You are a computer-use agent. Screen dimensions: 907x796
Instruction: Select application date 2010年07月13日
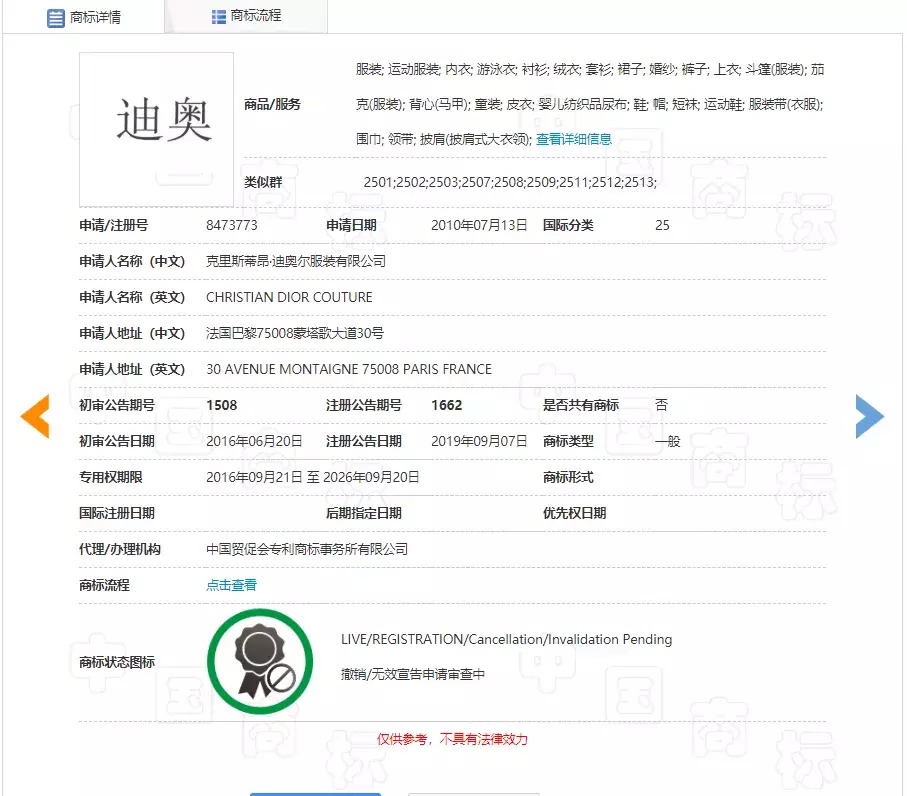tap(479, 225)
